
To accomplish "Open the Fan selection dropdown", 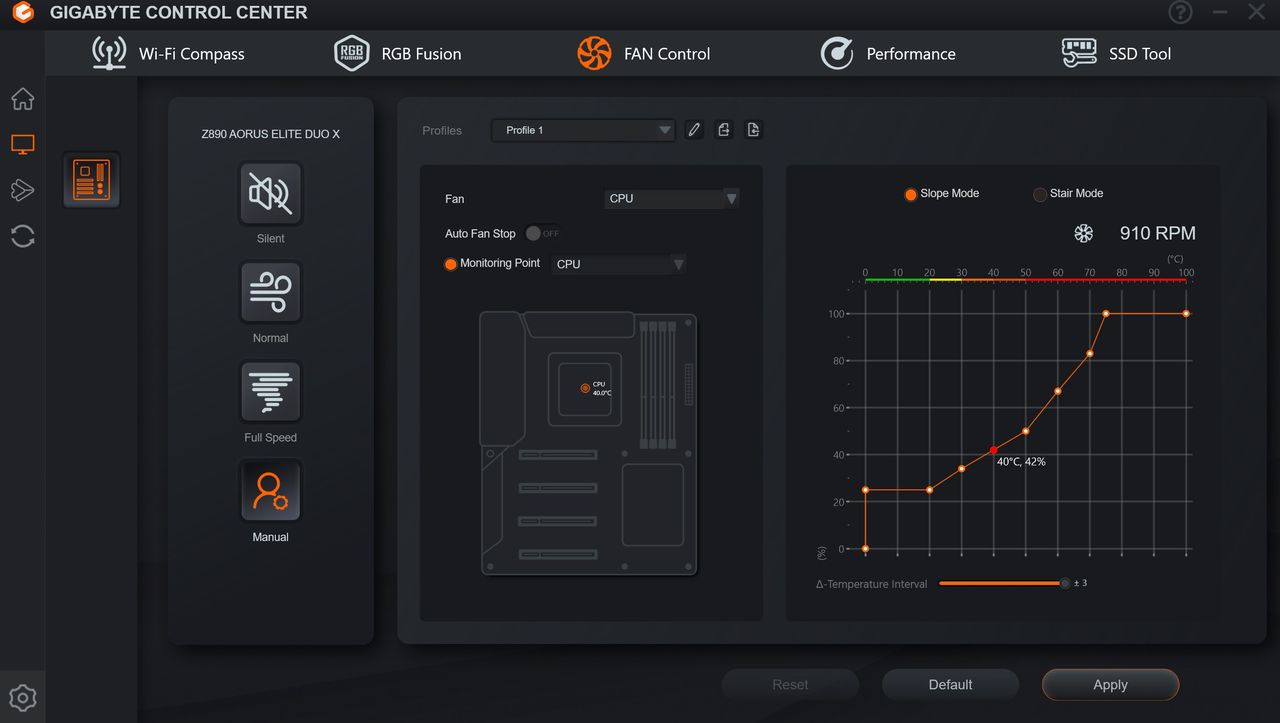I will pyautogui.click(x=672, y=198).
